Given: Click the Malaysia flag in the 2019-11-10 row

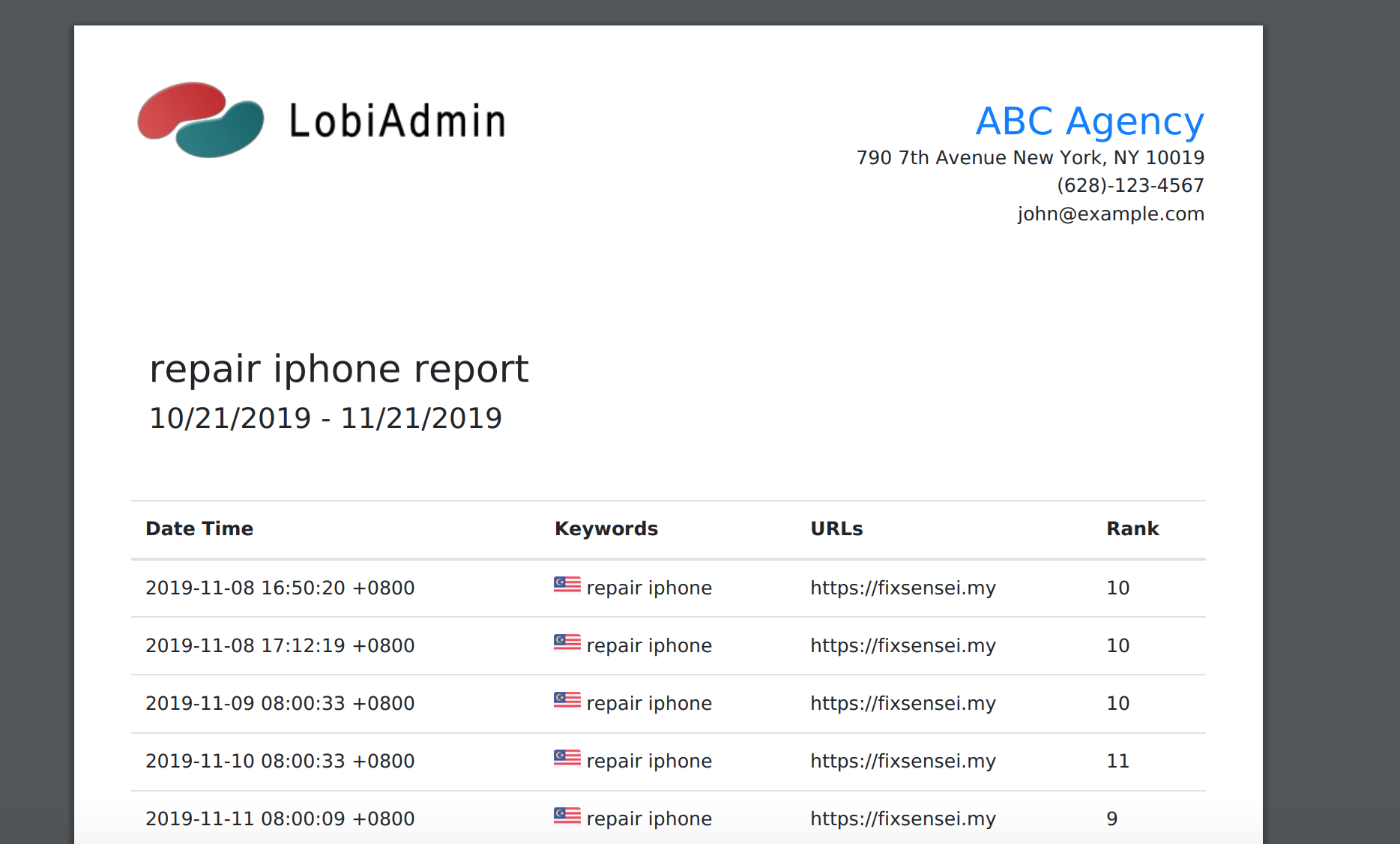Looking at the screenshot, I should (567, 759).
